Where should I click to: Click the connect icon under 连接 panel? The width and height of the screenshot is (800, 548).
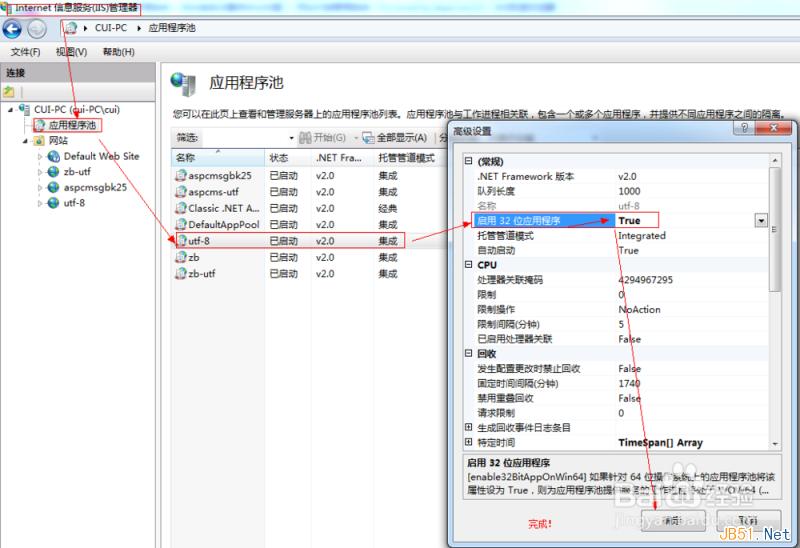9,92
